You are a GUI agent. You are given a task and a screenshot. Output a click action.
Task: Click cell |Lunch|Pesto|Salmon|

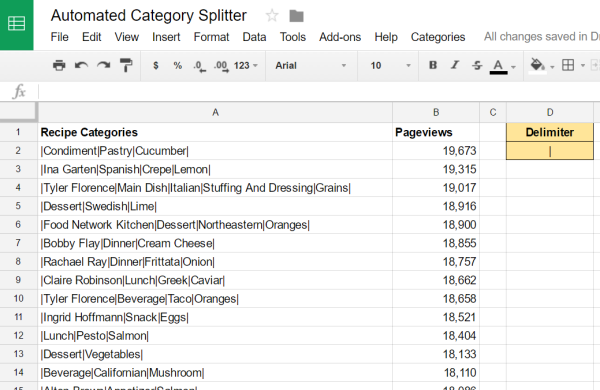pyautogui.click(x=215, y=336)
